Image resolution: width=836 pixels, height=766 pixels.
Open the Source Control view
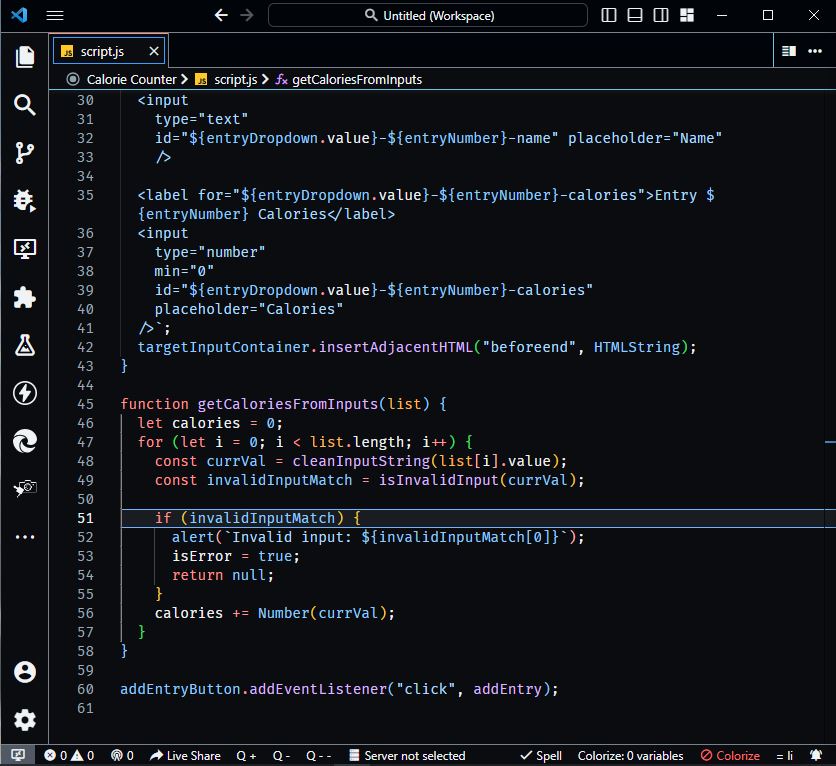pos(25,153)
